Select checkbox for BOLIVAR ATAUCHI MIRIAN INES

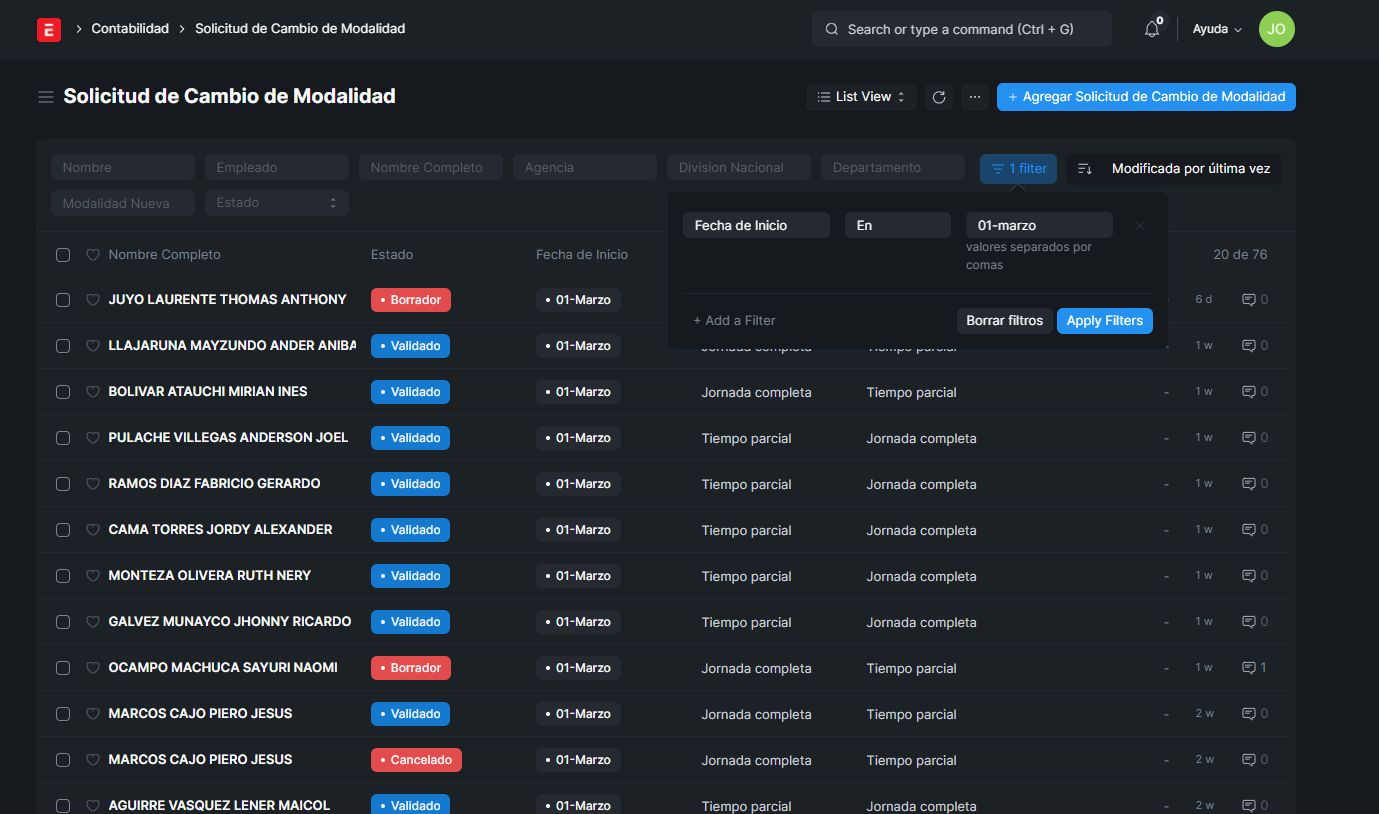coord(63,392)
